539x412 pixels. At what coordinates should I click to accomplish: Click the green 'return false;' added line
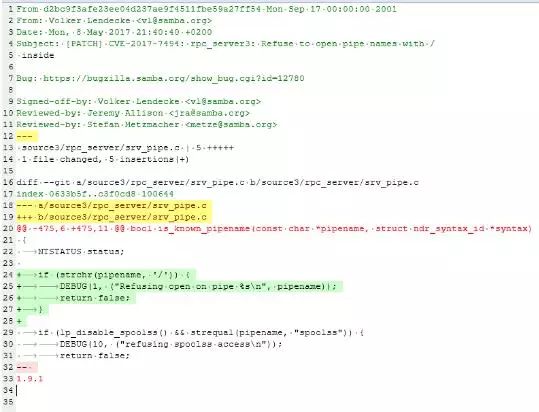point(74,298)
